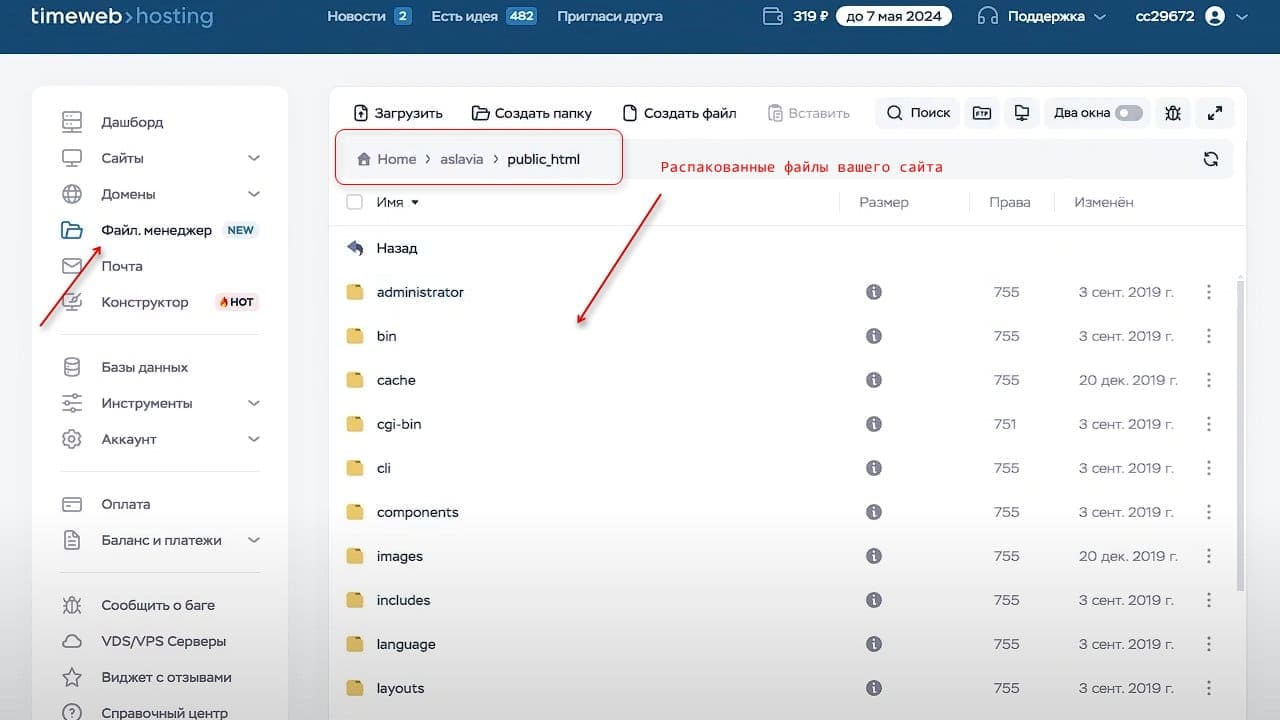Click the file list vertical scrollbar
The width and height of the screenshot is (1280, 720).
pyautogui.click(x=1241, y=435)
